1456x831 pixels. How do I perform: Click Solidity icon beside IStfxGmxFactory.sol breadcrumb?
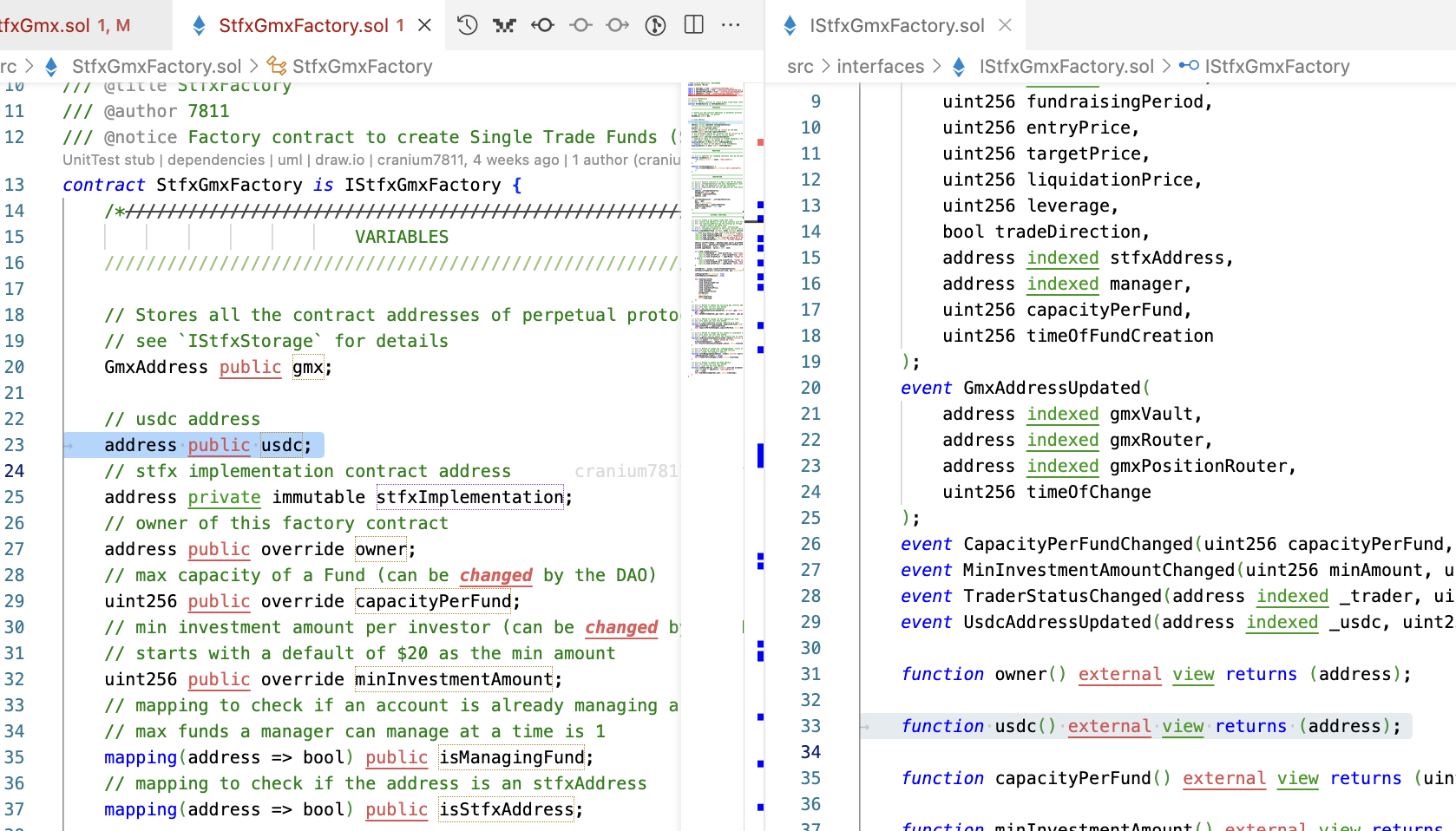pyautogui.click(x=959, y=66)
